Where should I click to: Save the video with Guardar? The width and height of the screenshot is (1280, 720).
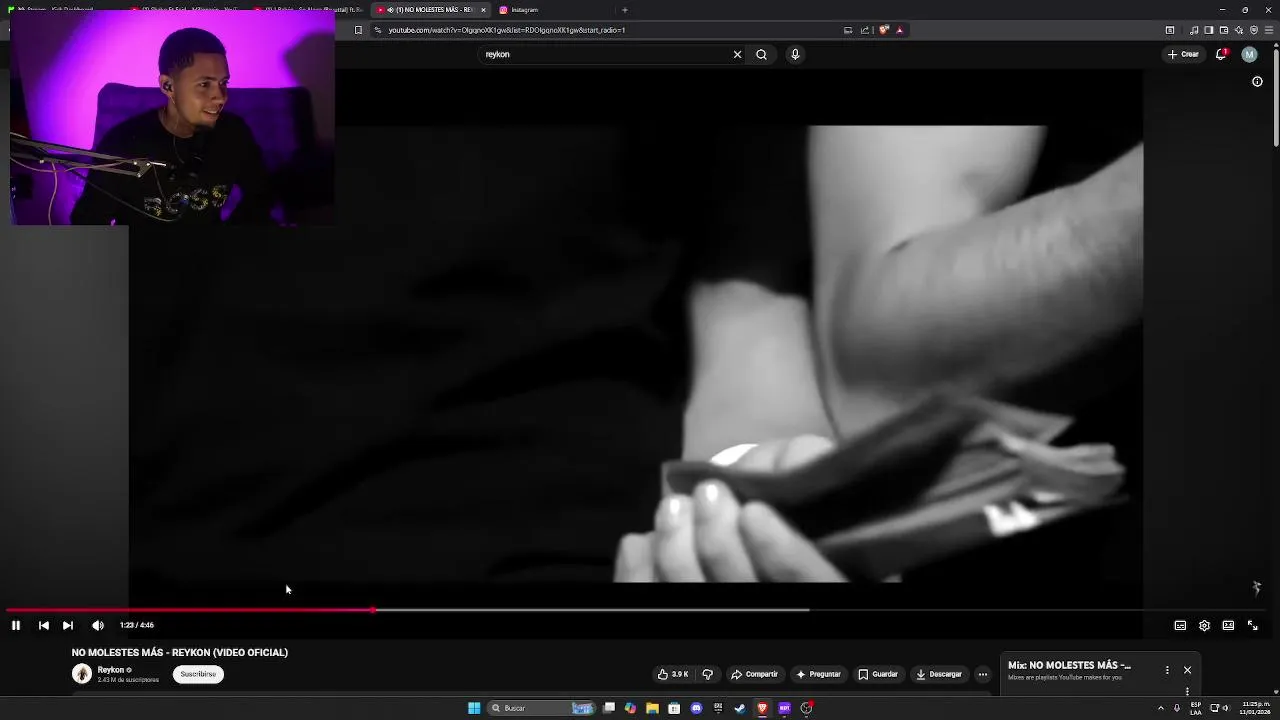pos(878,674)
